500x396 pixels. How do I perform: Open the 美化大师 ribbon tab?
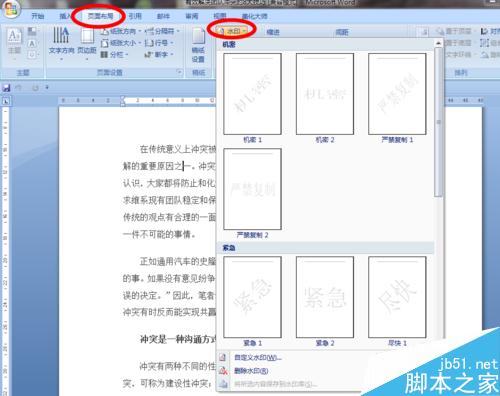click(255, 16)
